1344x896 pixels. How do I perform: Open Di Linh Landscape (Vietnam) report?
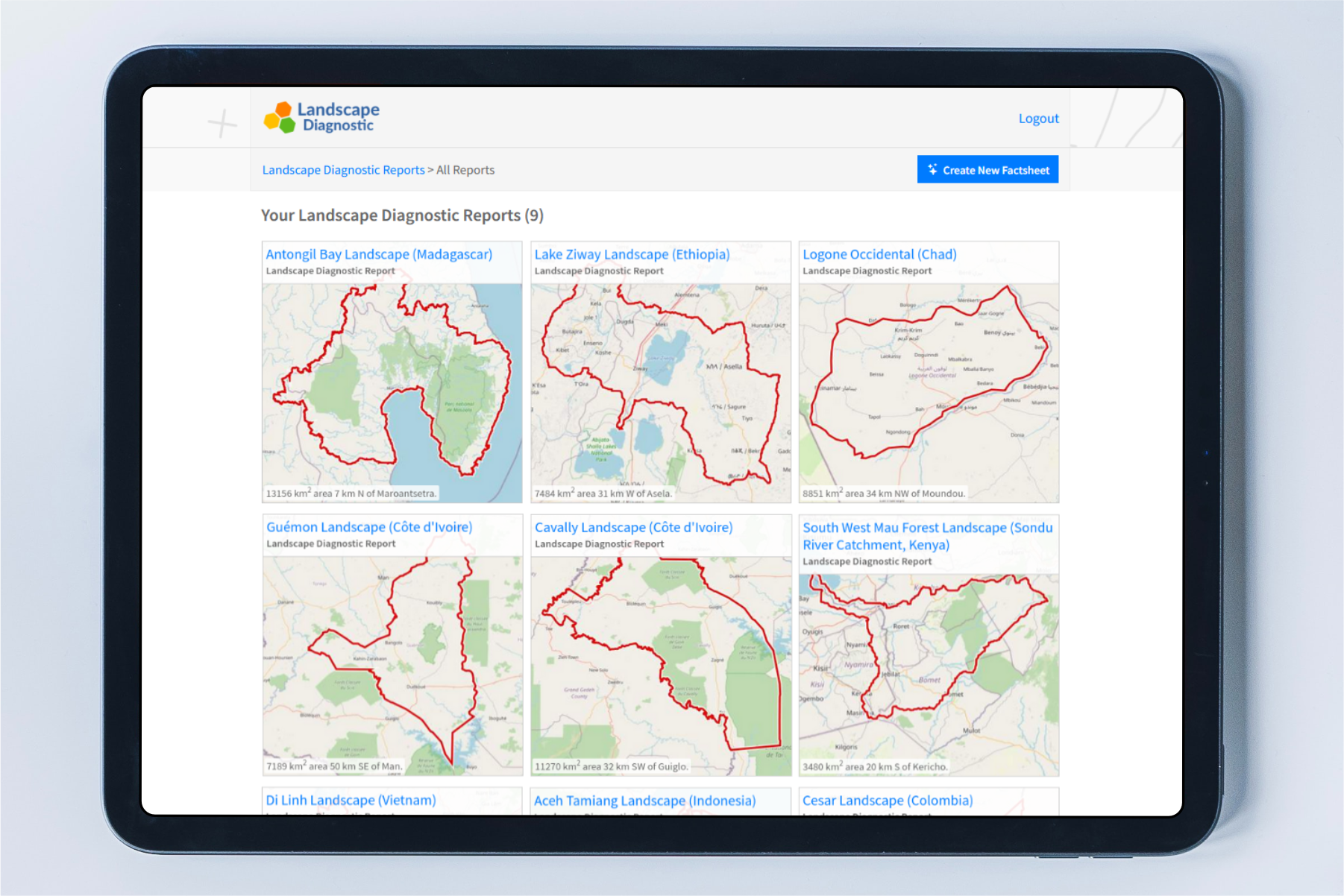click(x=351, y=800)
